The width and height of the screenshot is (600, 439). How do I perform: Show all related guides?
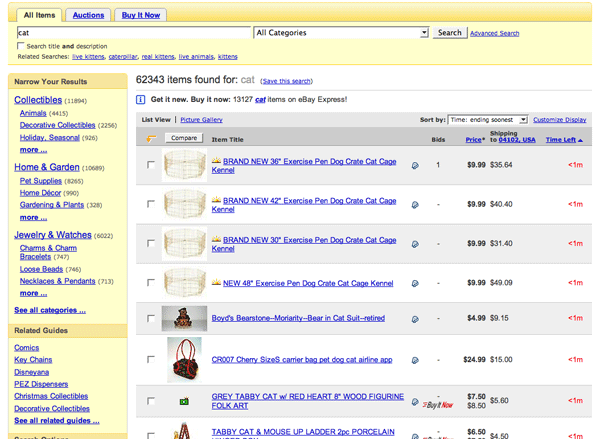pos(57,420)
